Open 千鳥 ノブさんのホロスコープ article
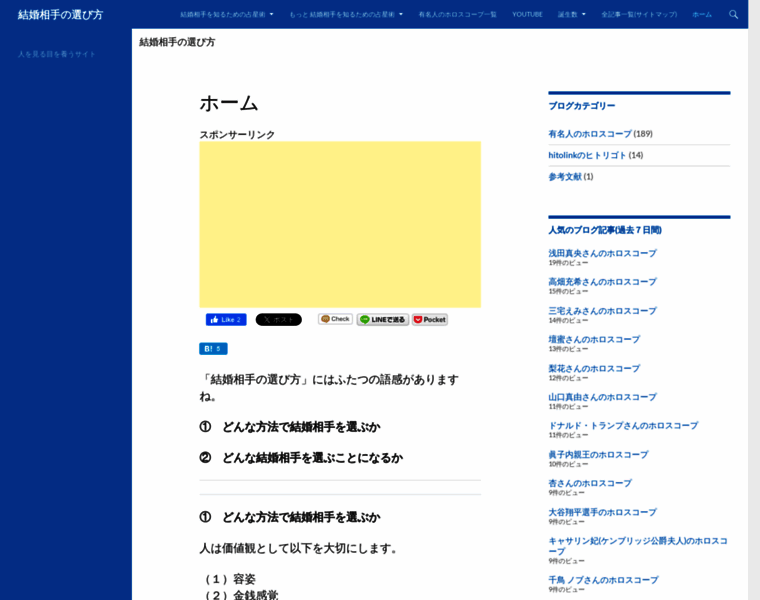 click(x=603, y=580)
